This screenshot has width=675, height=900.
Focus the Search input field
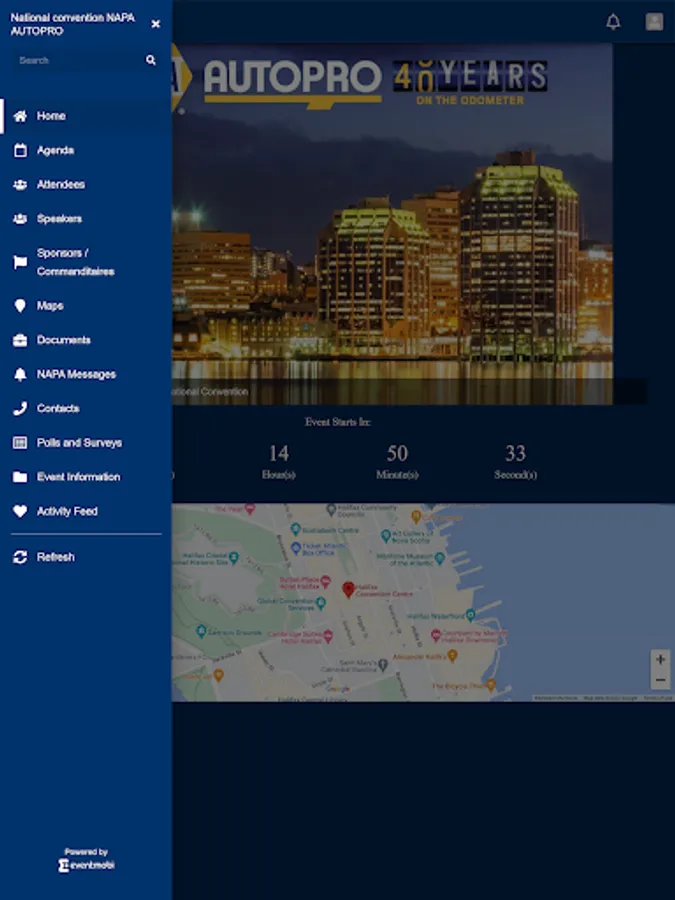point(79,60)
